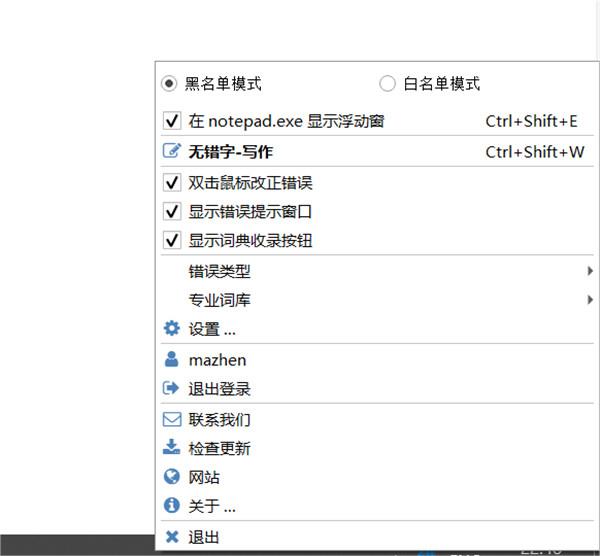Click the download icon for 检查更新
The height and width of the screenshot is (556, 600).
[x=171, y=448]
